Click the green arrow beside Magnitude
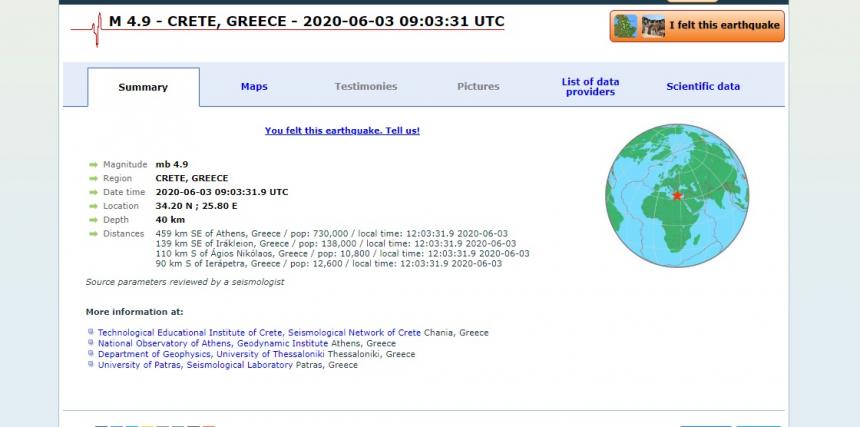 click(x=93, y=164)
